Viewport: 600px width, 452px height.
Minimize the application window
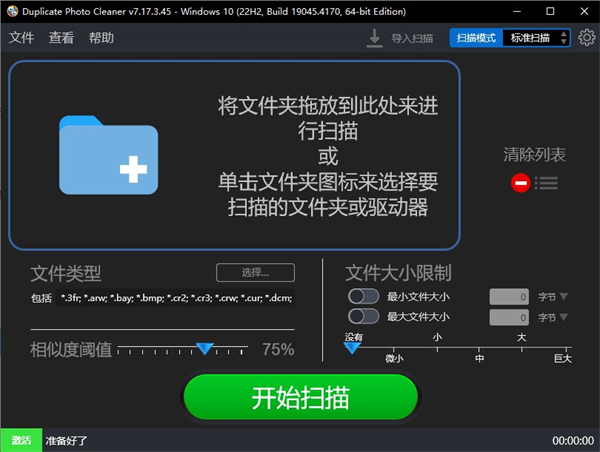pos(517,11)
